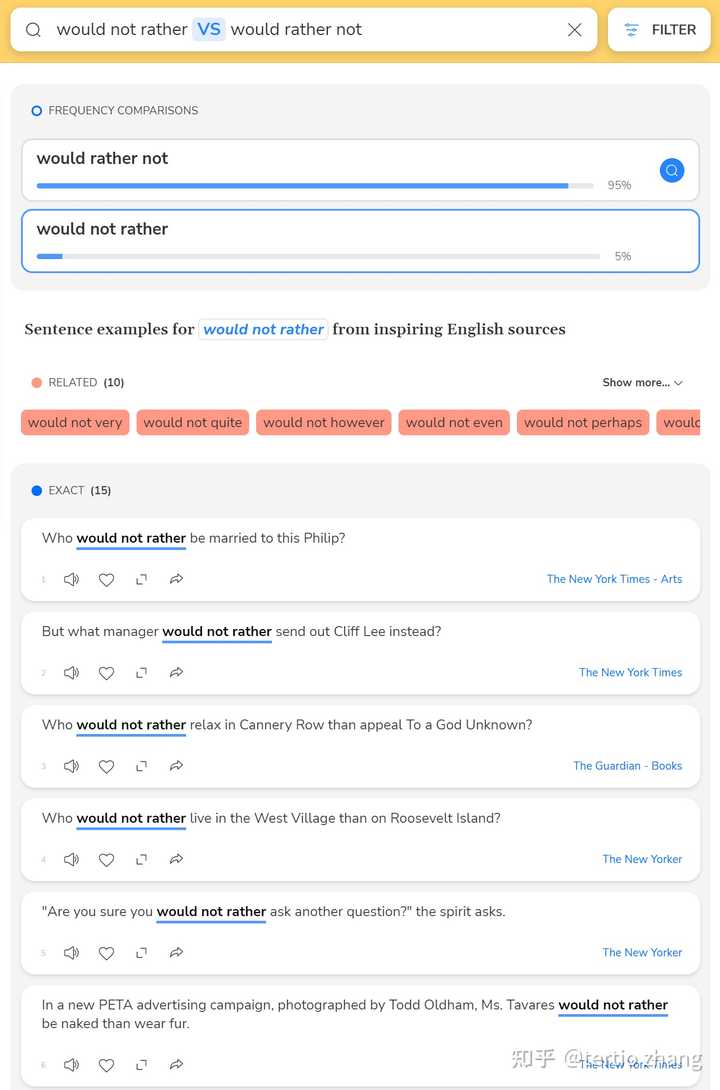Like the Cliff Lee example using its heart

pyautogui.click(x=106, y=672)
